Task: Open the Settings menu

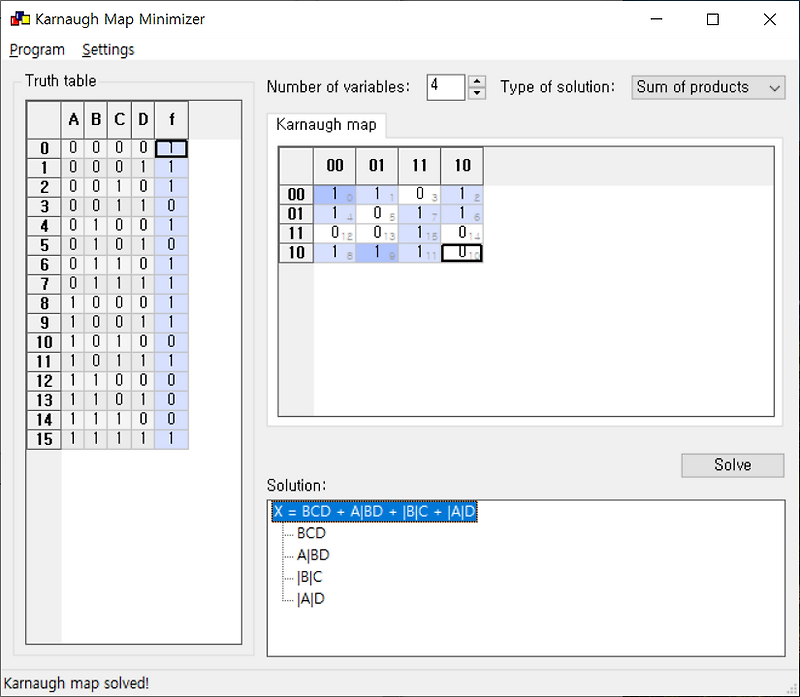Action: coord(107,49)
